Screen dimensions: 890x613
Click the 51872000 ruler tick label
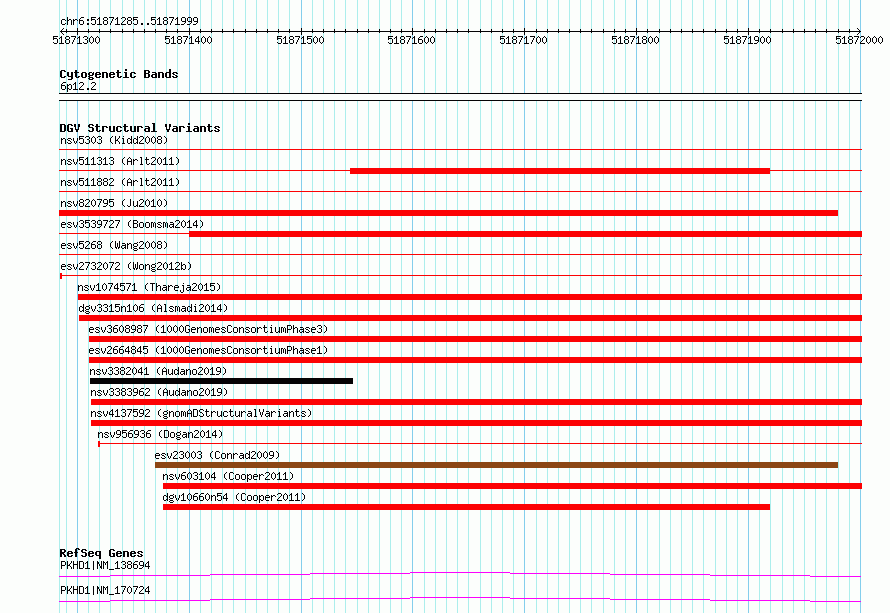[859, 40]
